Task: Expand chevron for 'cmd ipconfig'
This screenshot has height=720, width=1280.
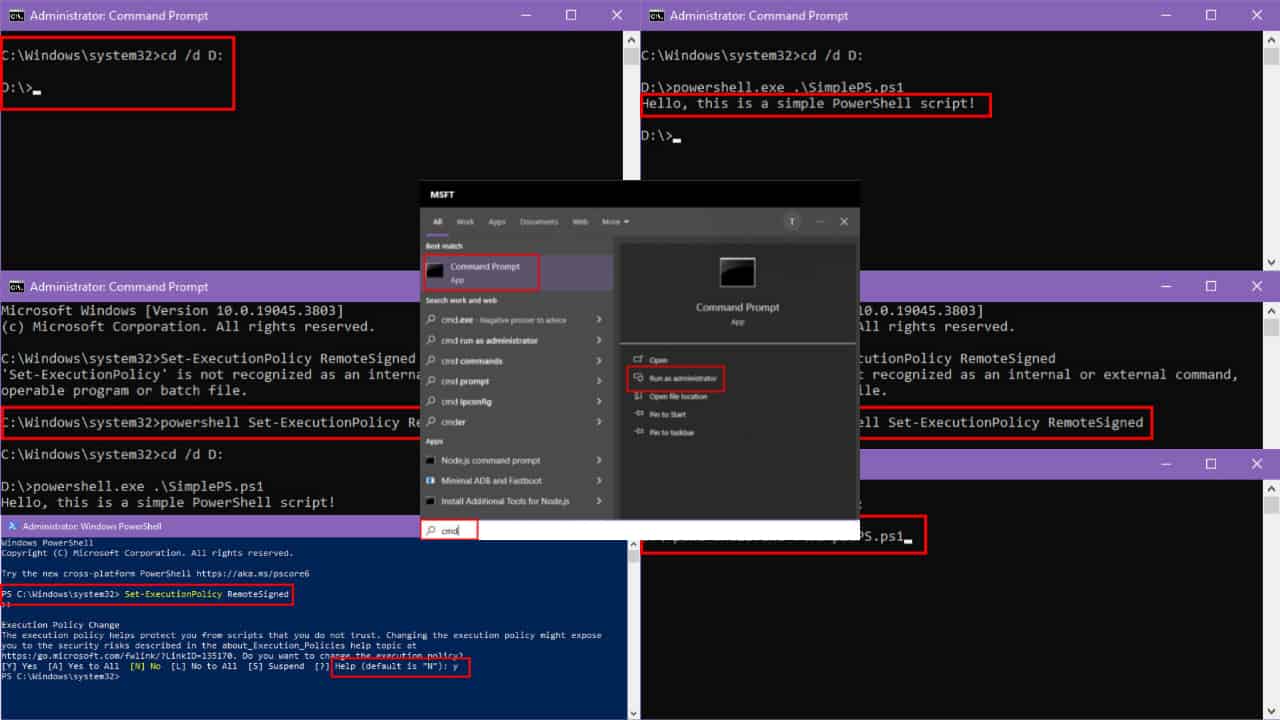Action: (x=599, y=401)
